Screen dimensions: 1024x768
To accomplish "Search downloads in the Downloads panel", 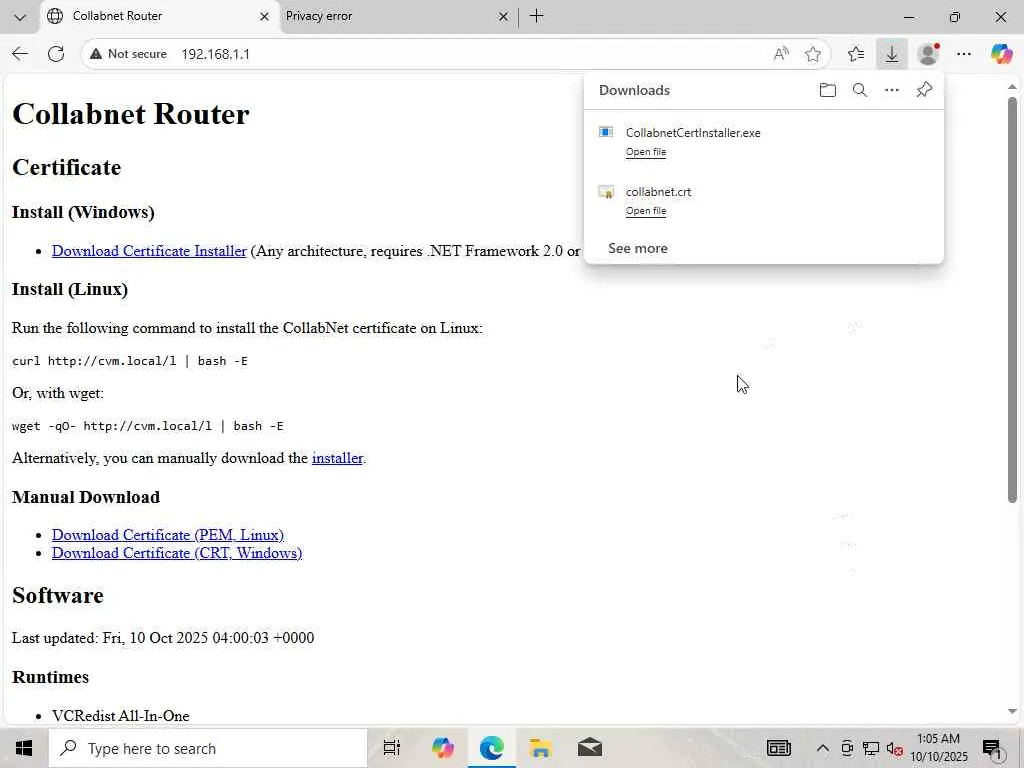I will (860, 90).
